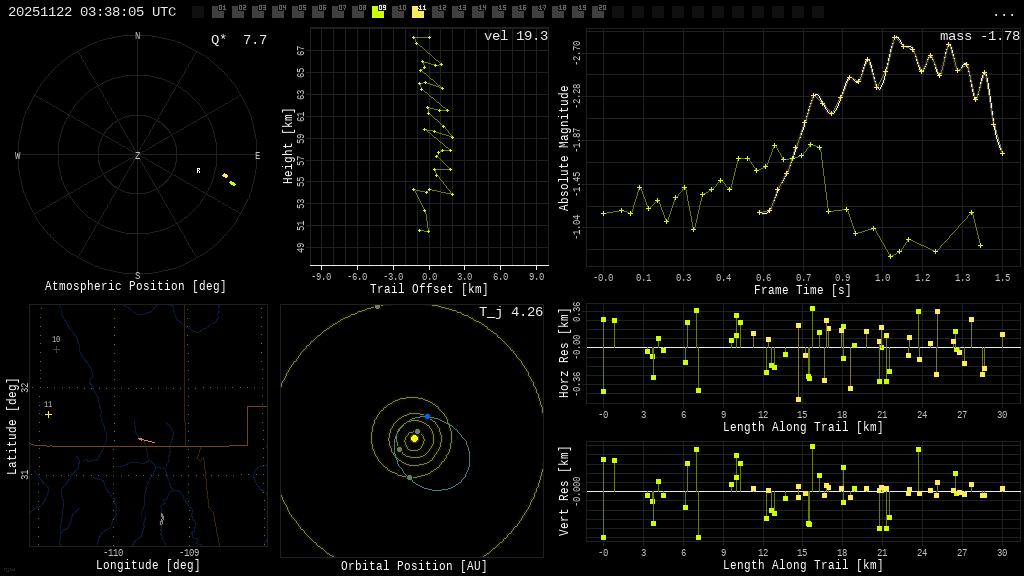The height and width of the screenshot is (576, 1024).
Task: Click the highlighted station 09 indicator
Action: pyautogui.click(x=378, y=12)
